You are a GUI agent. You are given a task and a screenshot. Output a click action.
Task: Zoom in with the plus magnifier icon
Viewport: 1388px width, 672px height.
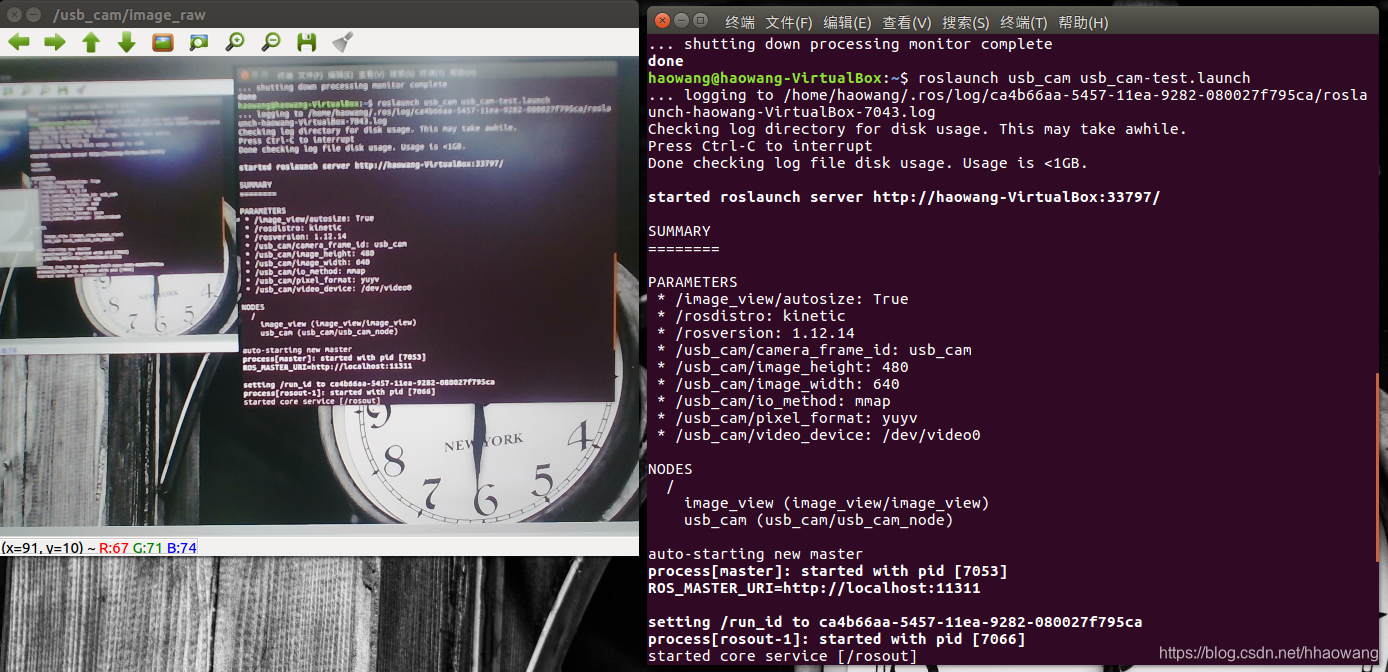[x=234, y=42]
